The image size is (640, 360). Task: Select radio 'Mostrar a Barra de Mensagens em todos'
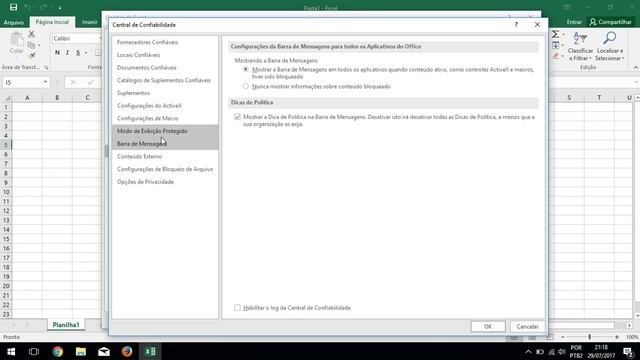coord(246,70)
